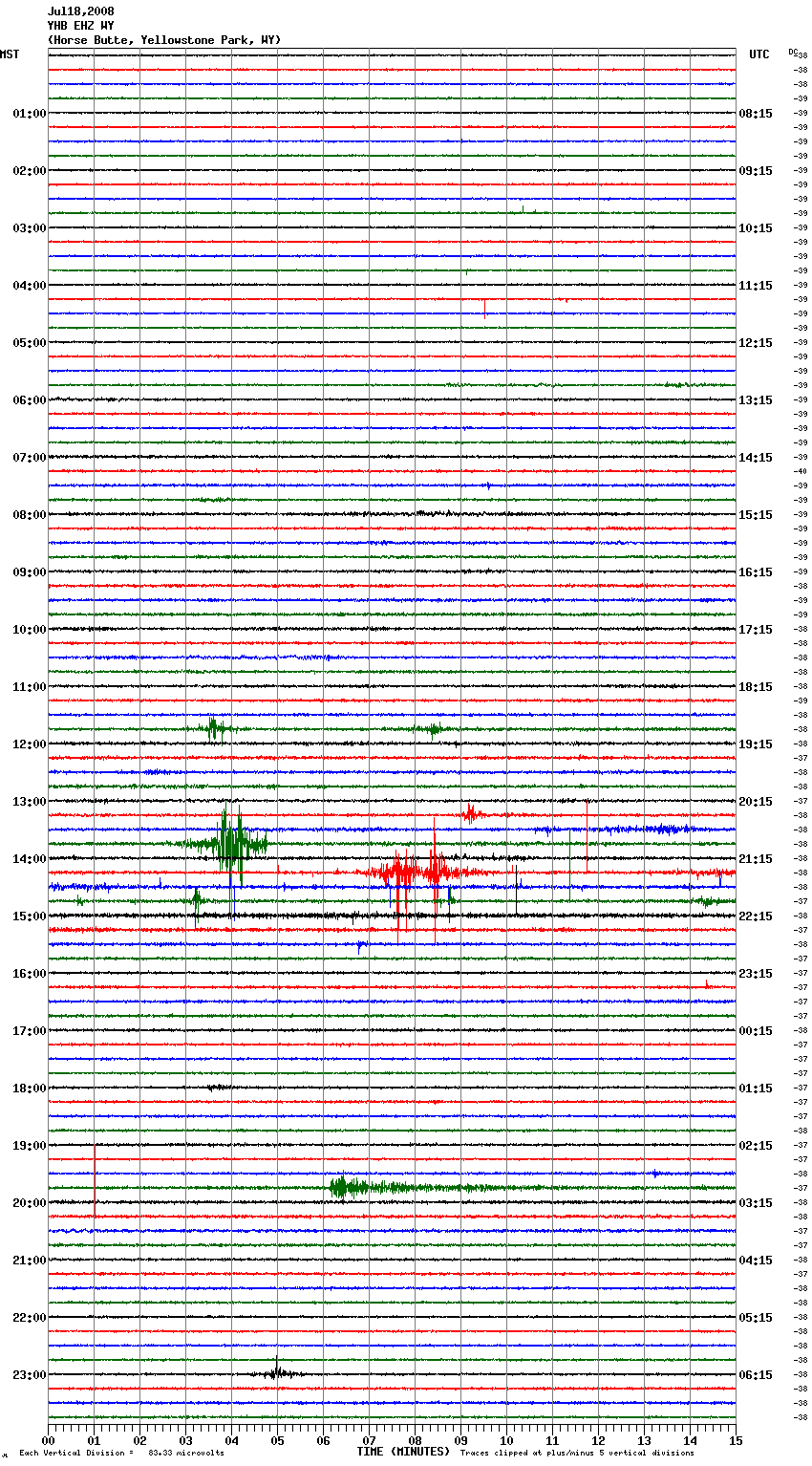The width and height of the screenshot is (812, 1466).
Task: Click the 22:00 MST time label
Action: (29, 1318)
